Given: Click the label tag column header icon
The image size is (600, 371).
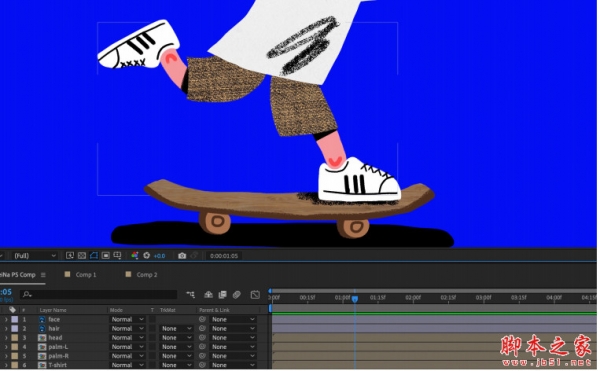Looking at the screenshot, I should click(x=12, y=310).
